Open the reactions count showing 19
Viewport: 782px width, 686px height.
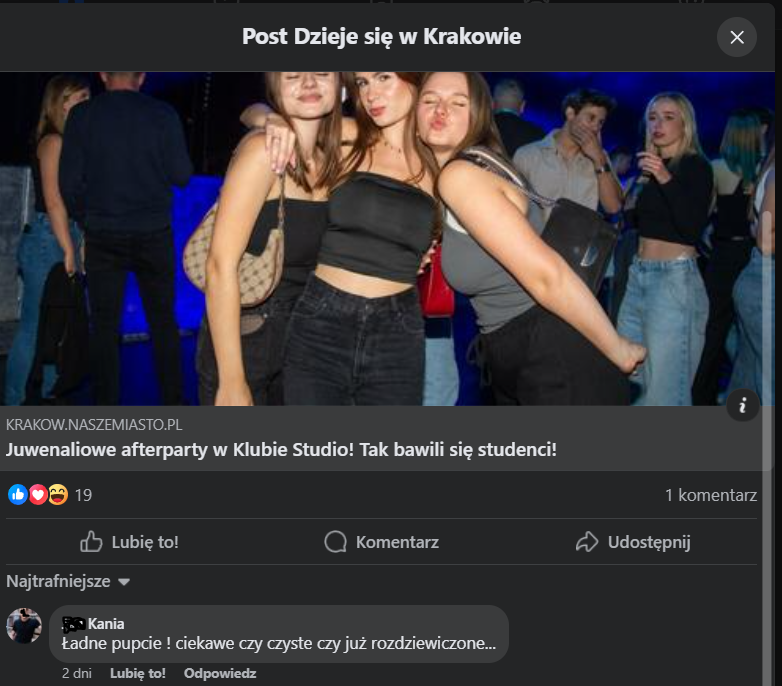point(83,494)
